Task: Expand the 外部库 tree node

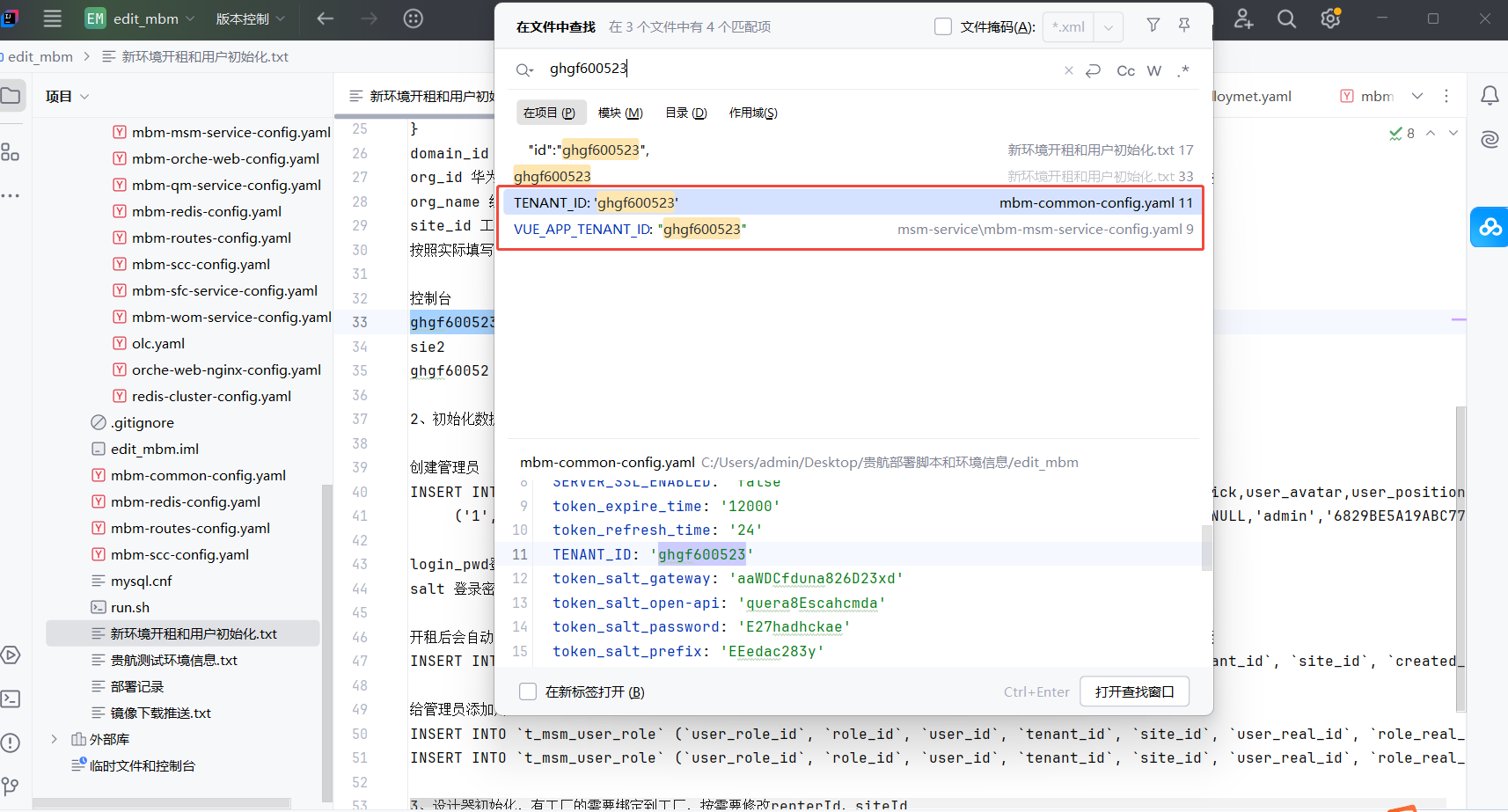Action: 54,739
